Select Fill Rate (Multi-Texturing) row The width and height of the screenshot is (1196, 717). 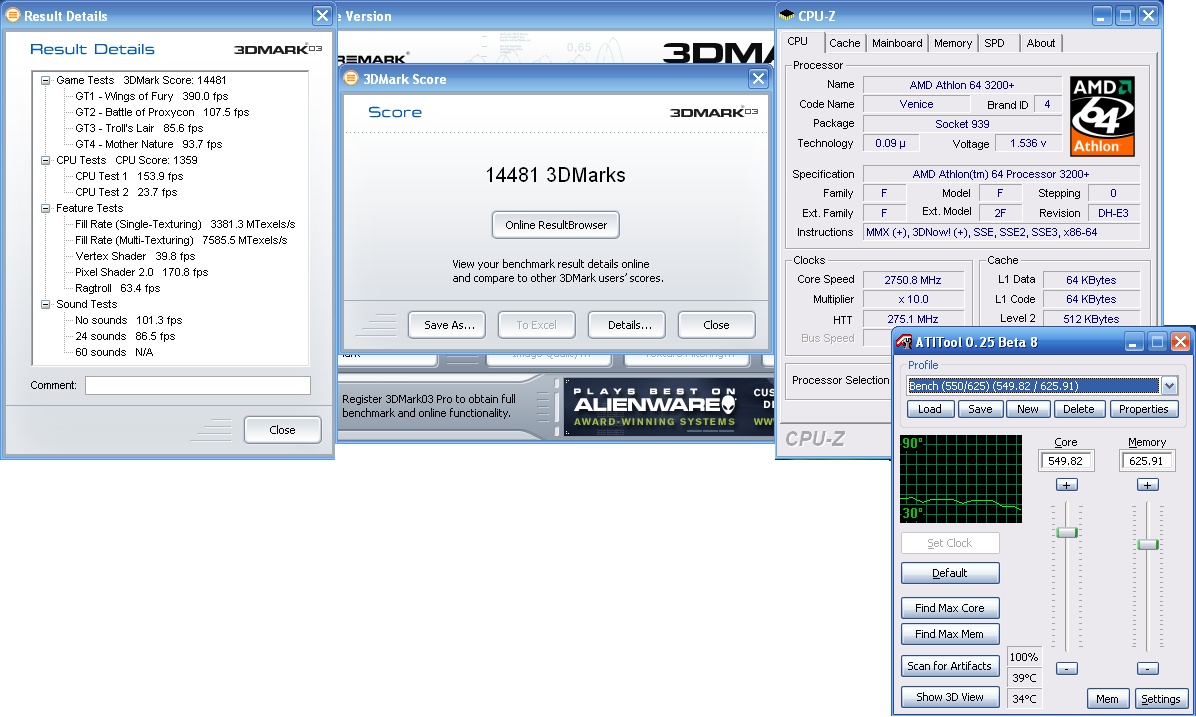[181, 240]
